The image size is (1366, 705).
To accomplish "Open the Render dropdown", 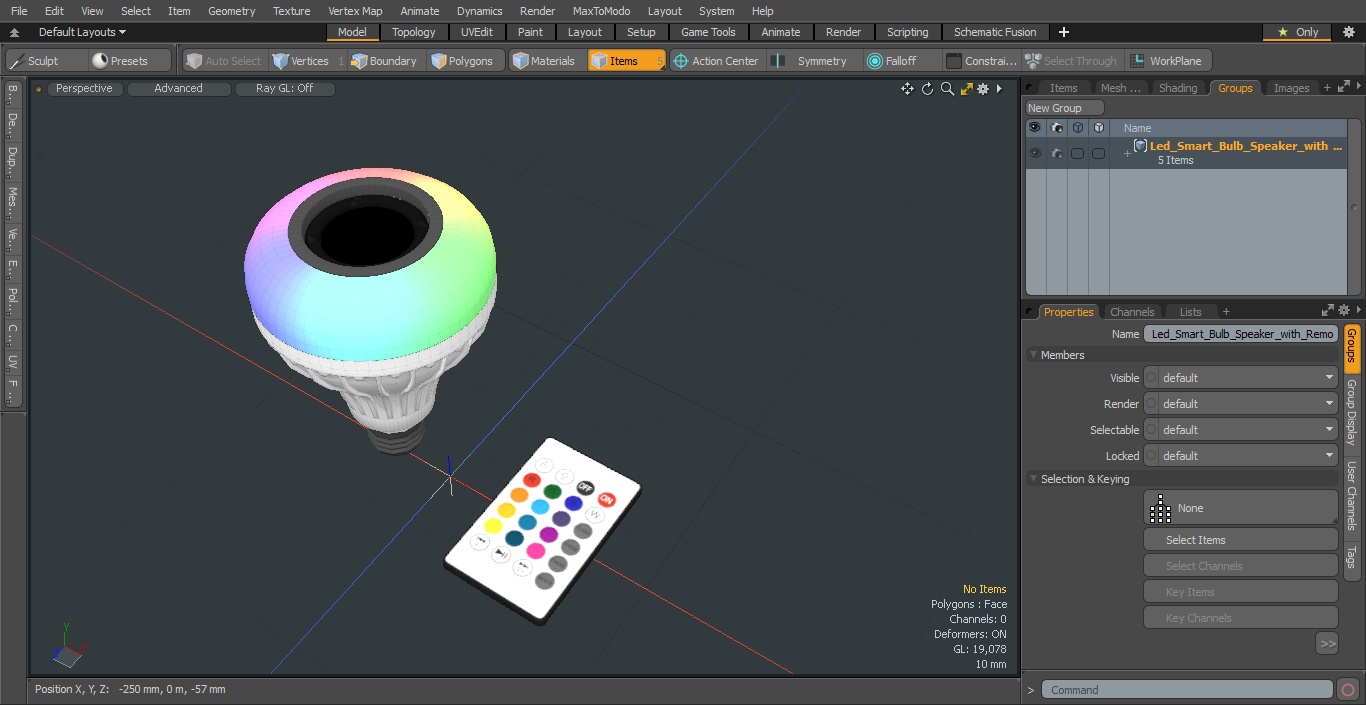I will coord(1241,404).
